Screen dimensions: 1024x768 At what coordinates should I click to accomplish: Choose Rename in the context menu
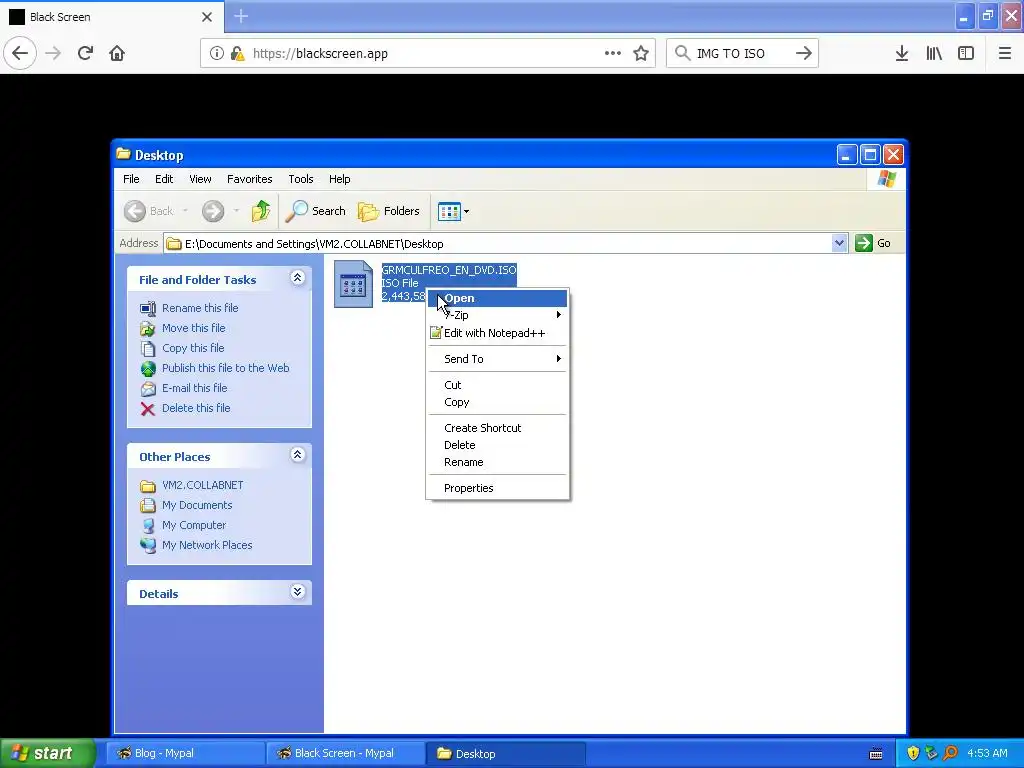point(498,462)
